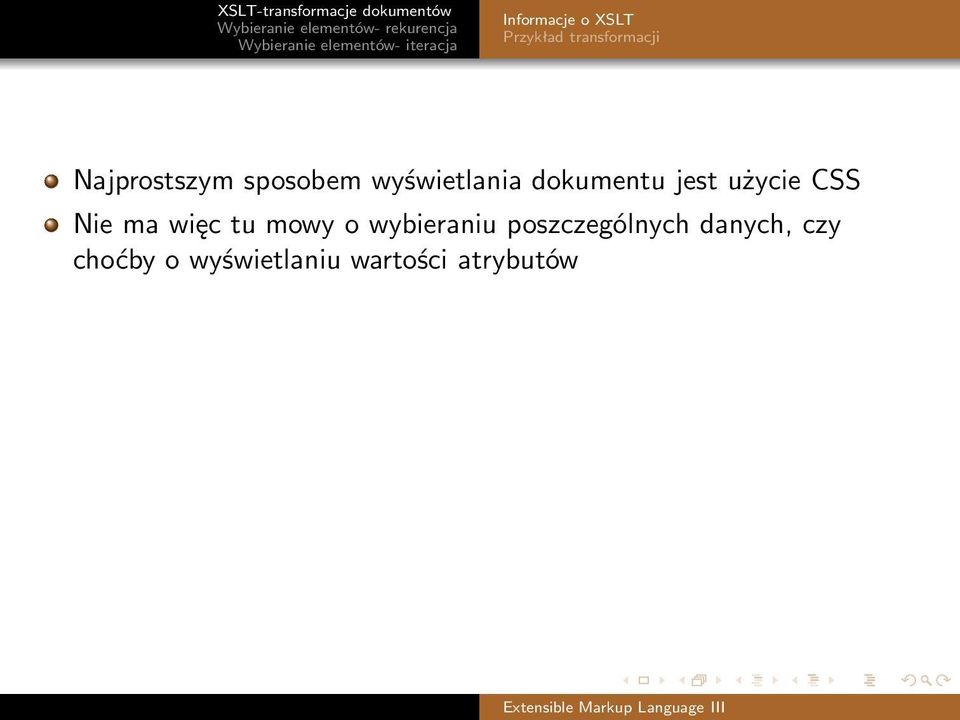
Task: Go to previous frame arrow before stacked frames icon
Action: pyautogui.click(x=682, y=680)
